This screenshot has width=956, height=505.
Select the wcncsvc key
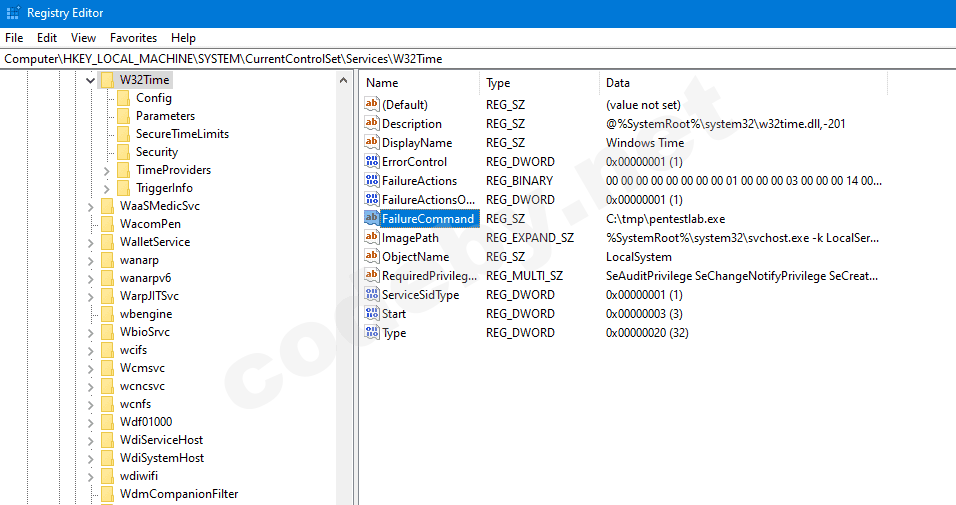pos(142,386)
